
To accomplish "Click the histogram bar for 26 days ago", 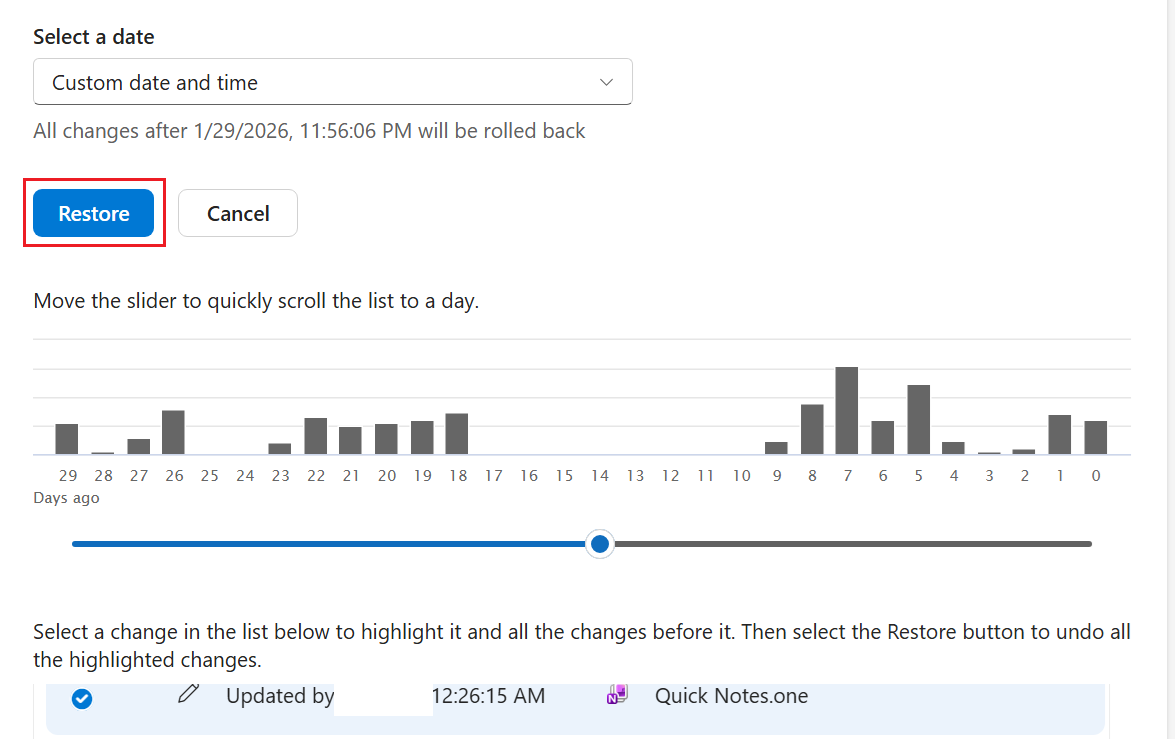I will (173, 432).
